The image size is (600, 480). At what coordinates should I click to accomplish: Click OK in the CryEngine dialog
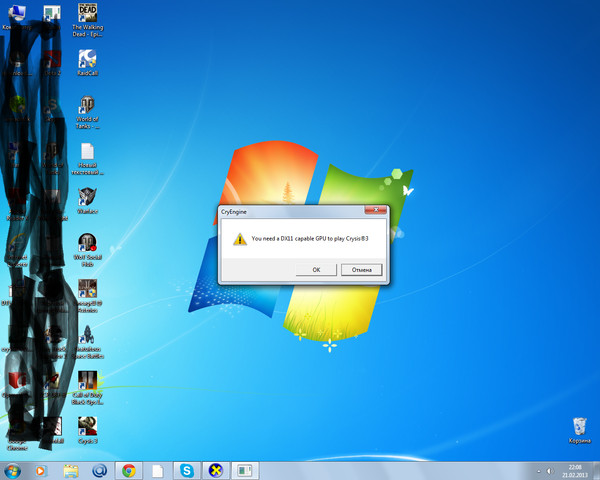click(316, 269)
